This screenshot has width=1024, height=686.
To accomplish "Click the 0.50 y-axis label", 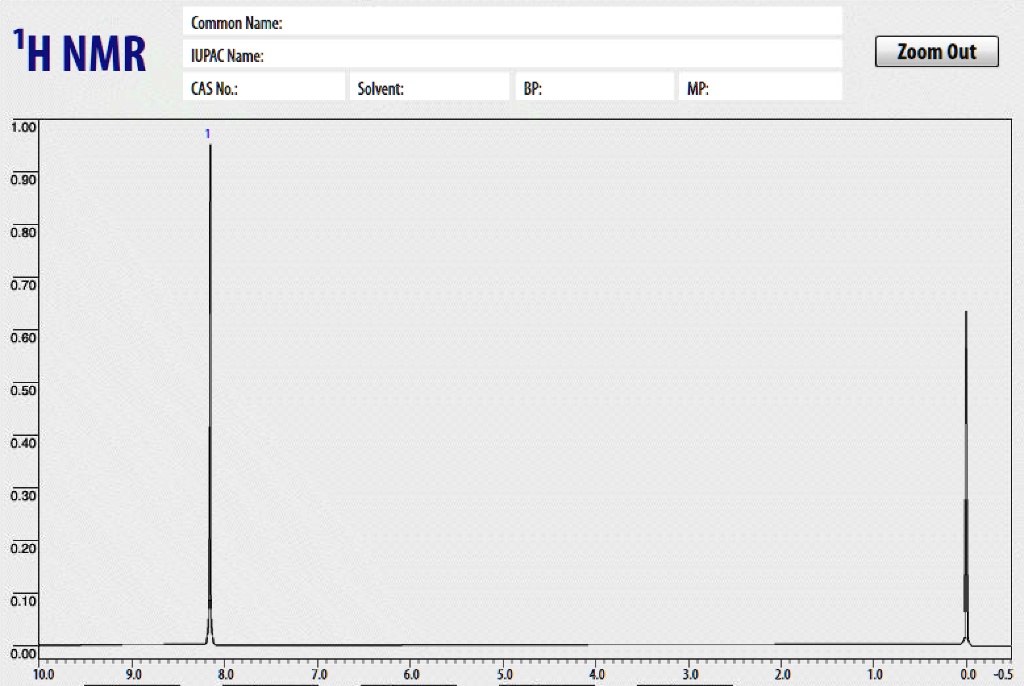I will (x=23, y=390).
